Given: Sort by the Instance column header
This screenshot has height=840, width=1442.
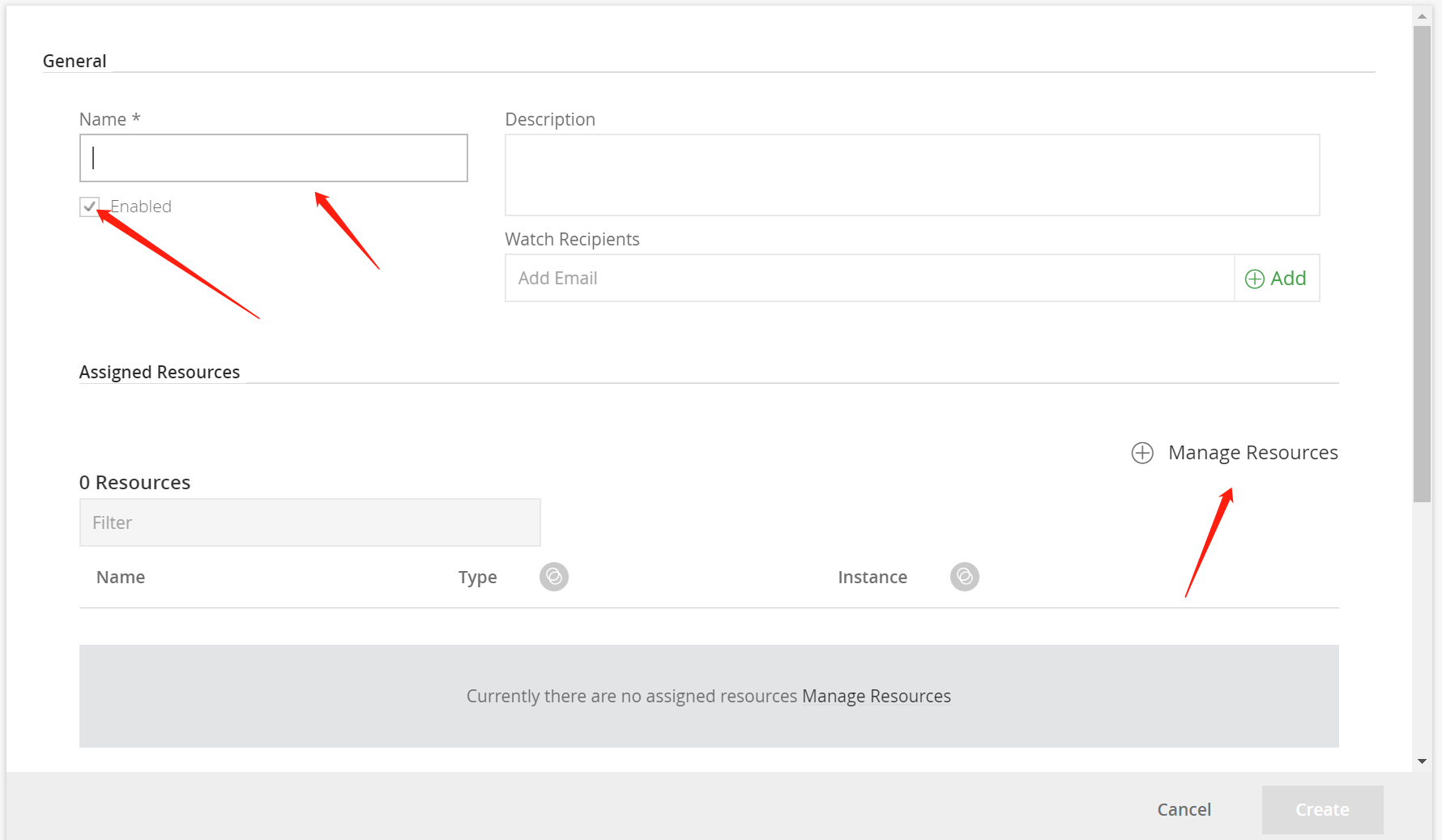Looking at the screenshot, I should [872, 577].
